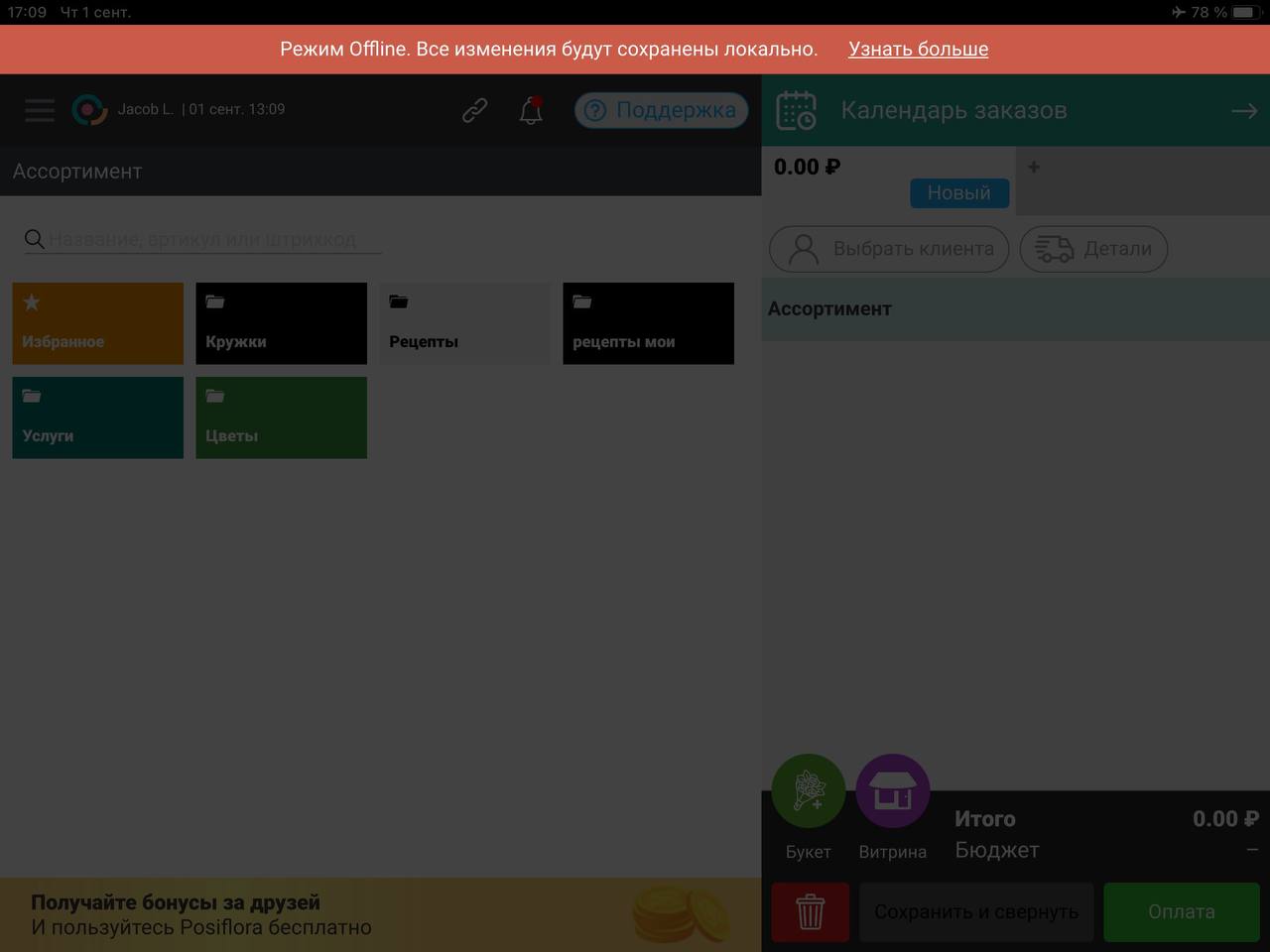Viewport: 1270px width, 952px height.
Task: Create a Букет bouquet
Action: [809, 791]
